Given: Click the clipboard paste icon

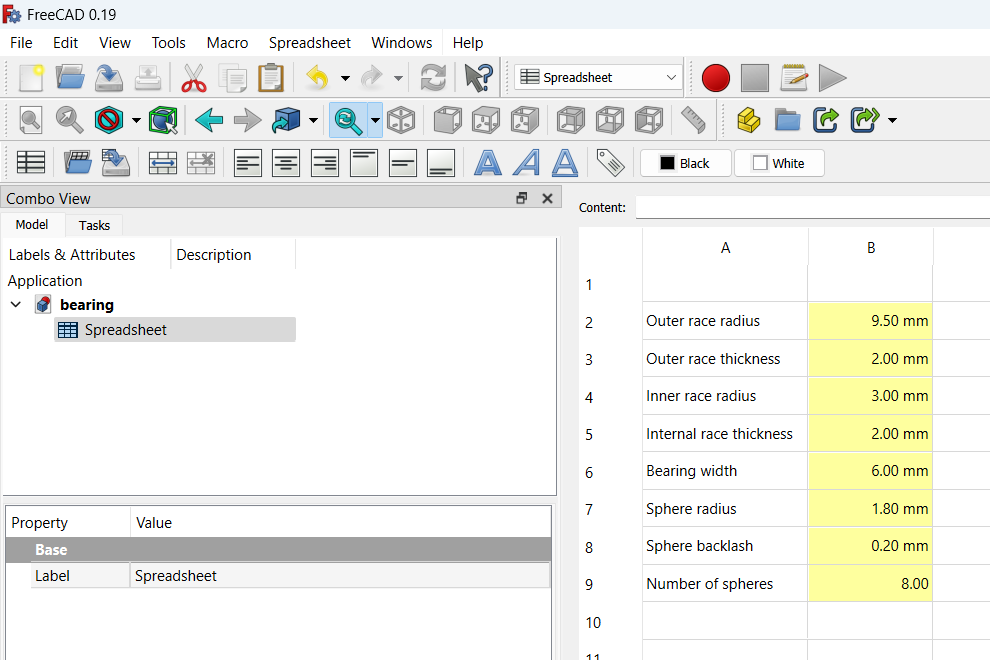Looking at the screenshot, I should 271,78.
